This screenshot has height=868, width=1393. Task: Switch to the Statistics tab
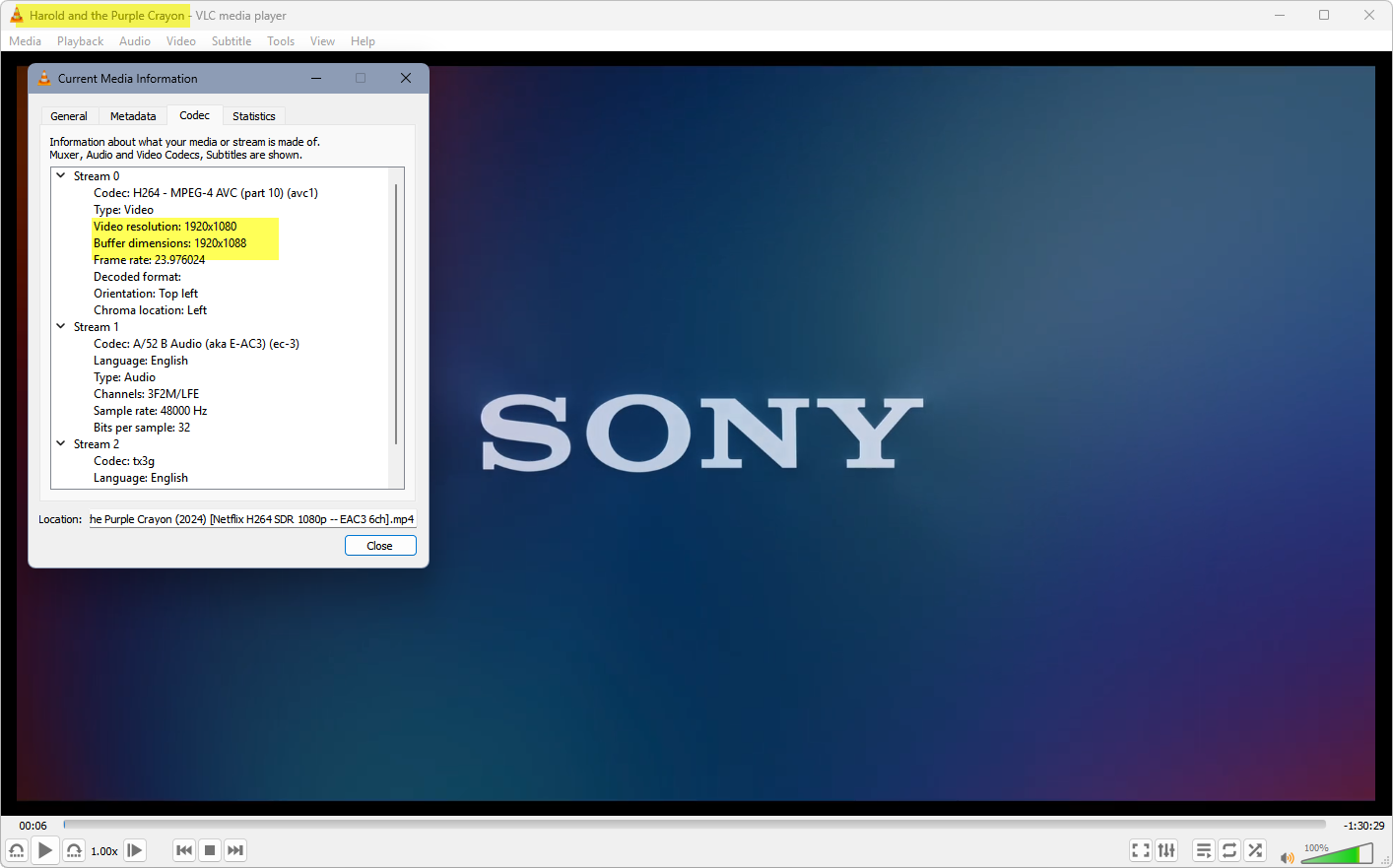(254, 116)
